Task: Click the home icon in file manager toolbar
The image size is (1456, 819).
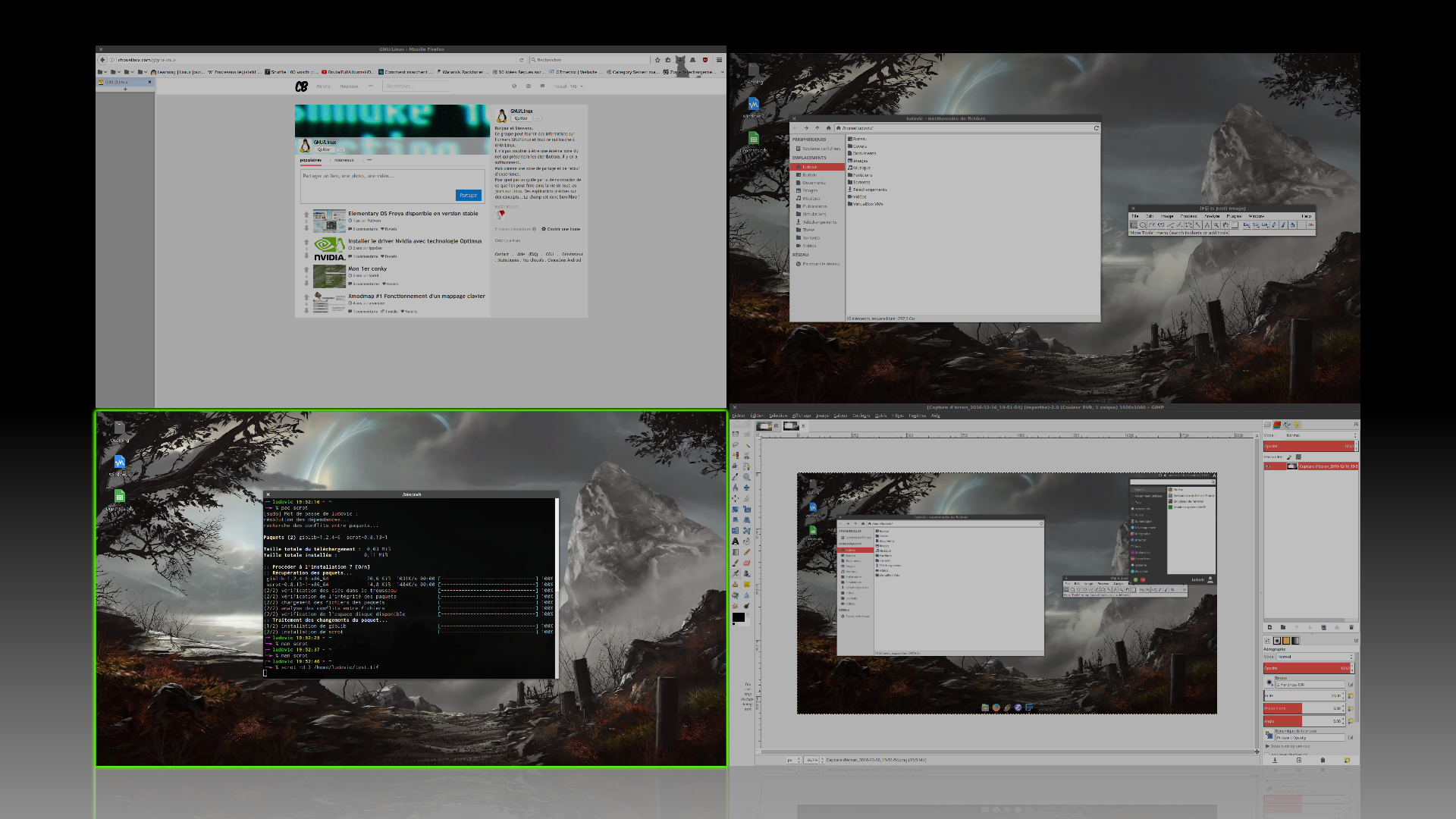Action: click(x=828, y=128)
